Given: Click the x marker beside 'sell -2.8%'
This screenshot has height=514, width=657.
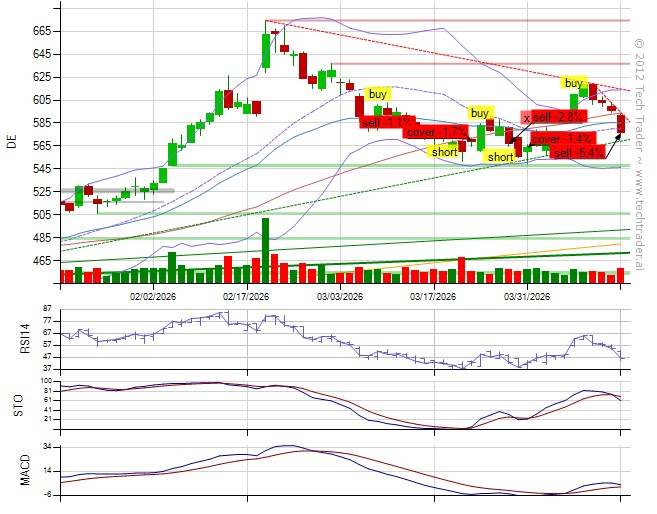Looking at the screenshot, I should point(527,118).
